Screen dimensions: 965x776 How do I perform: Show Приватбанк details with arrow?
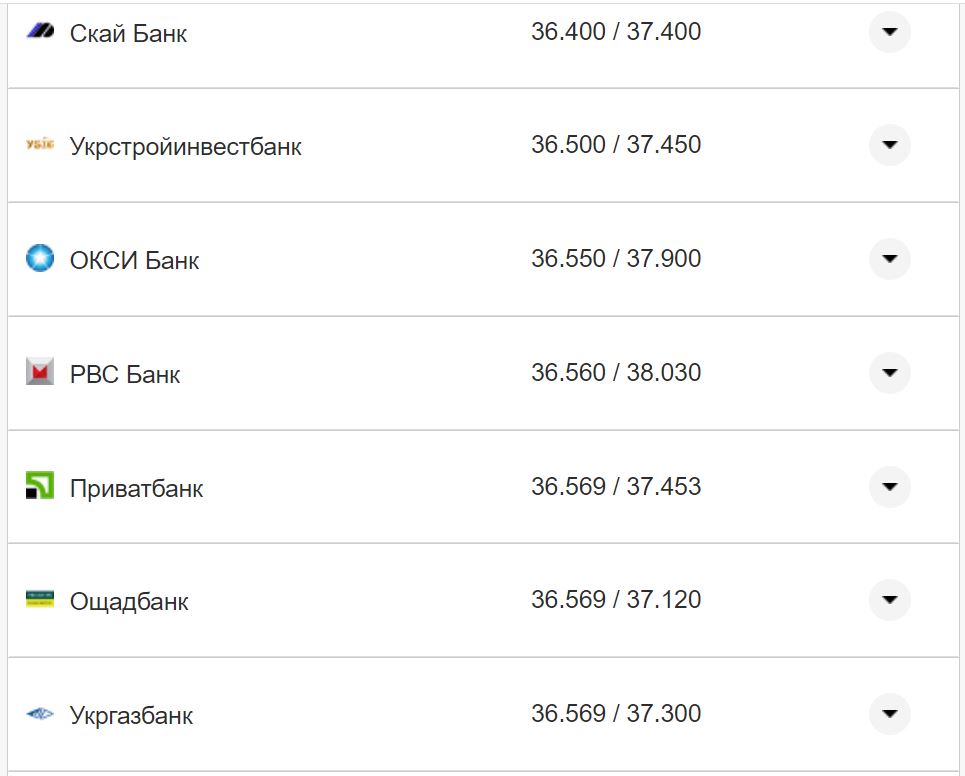[x=889, y=487]
